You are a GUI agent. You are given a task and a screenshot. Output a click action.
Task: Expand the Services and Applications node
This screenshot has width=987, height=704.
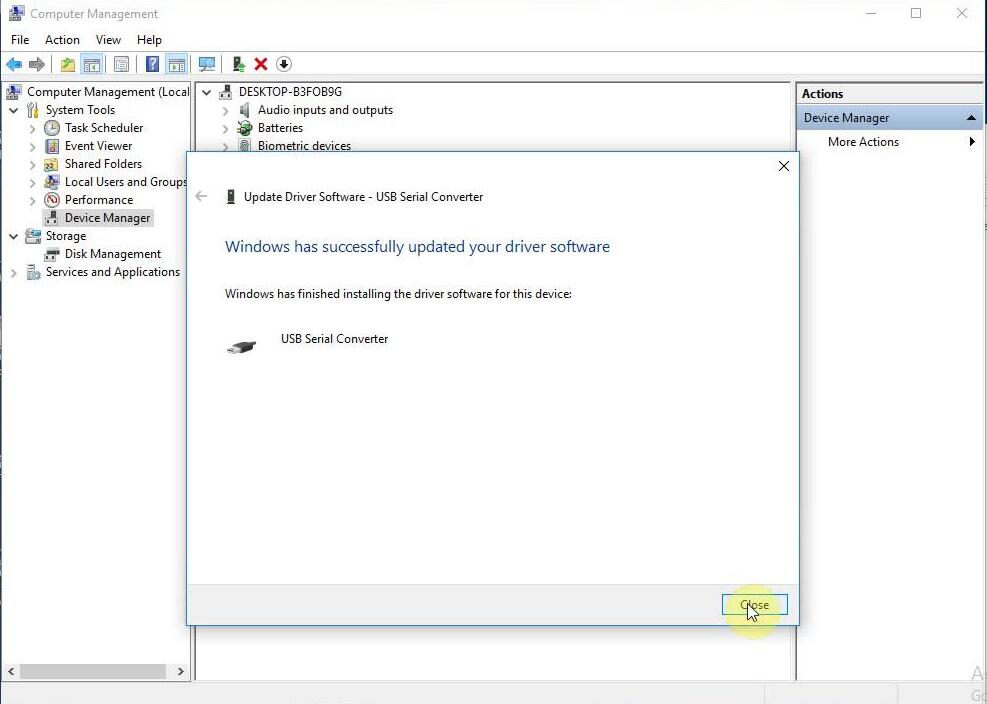(13, 273)
